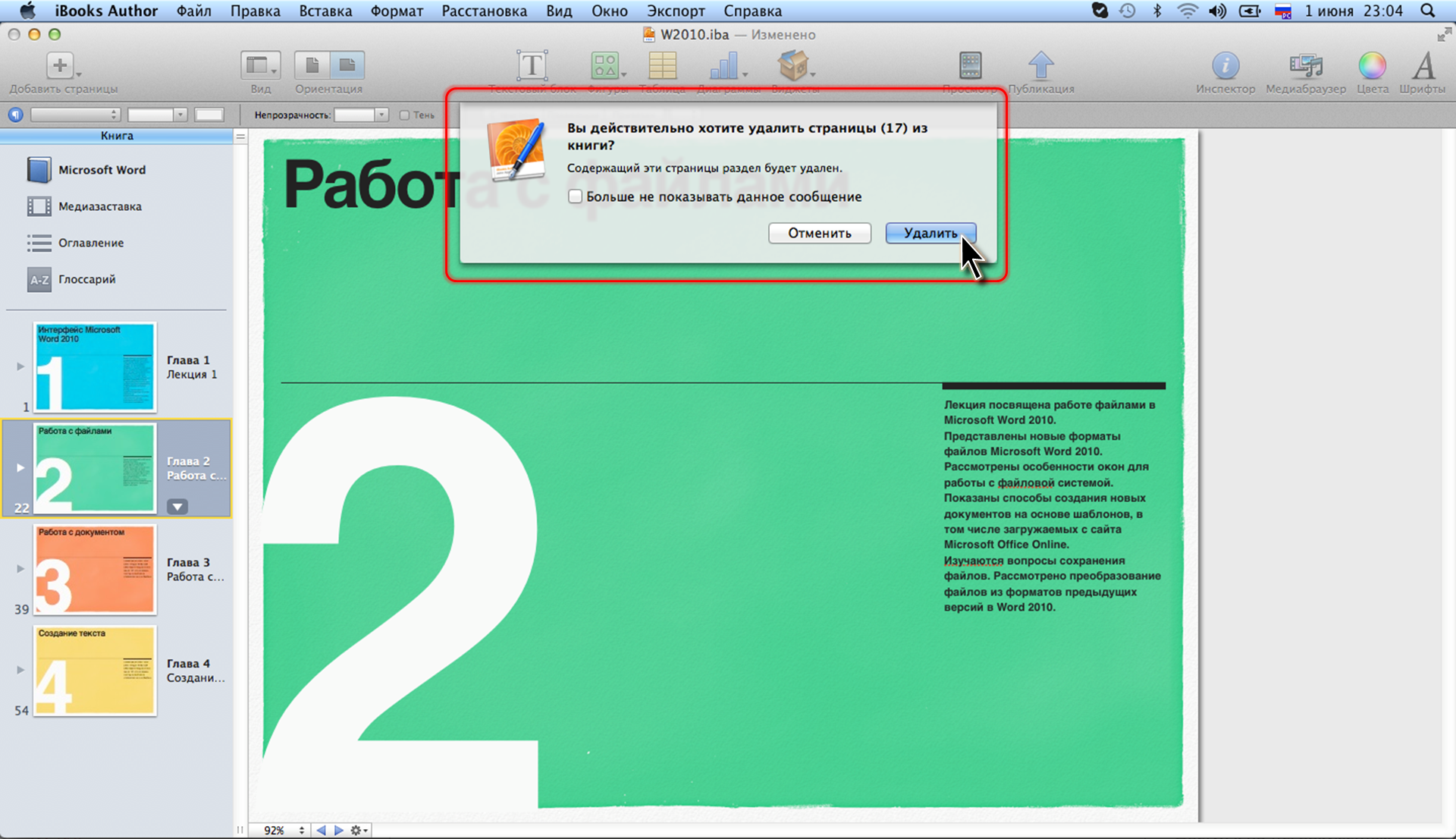
Task: Enter full screen with top-right arrows icon
Action: point(1444,34)
